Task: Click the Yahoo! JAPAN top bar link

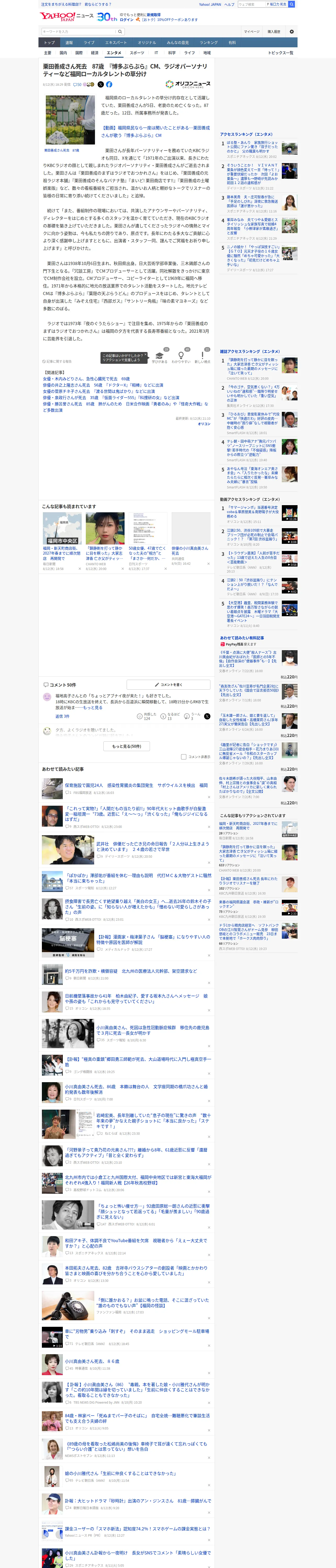Action: click(210, 4)
